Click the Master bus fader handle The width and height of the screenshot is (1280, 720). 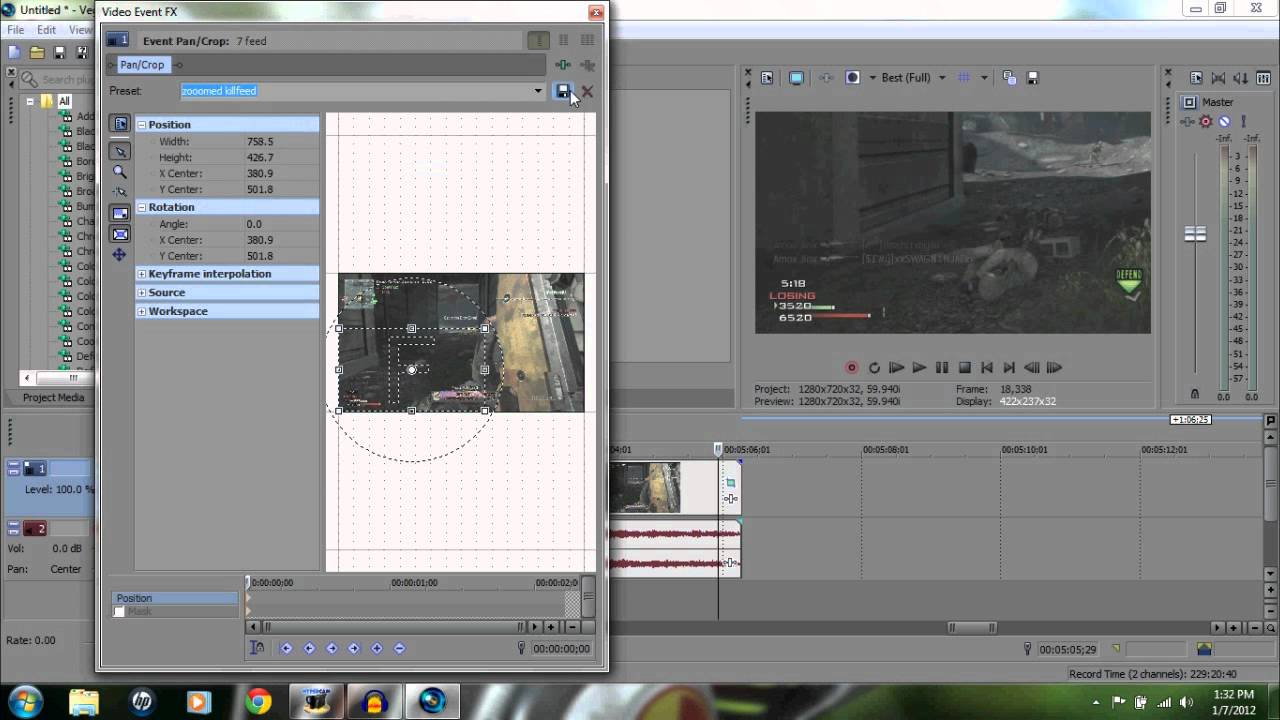click(x=1195, y=234)
